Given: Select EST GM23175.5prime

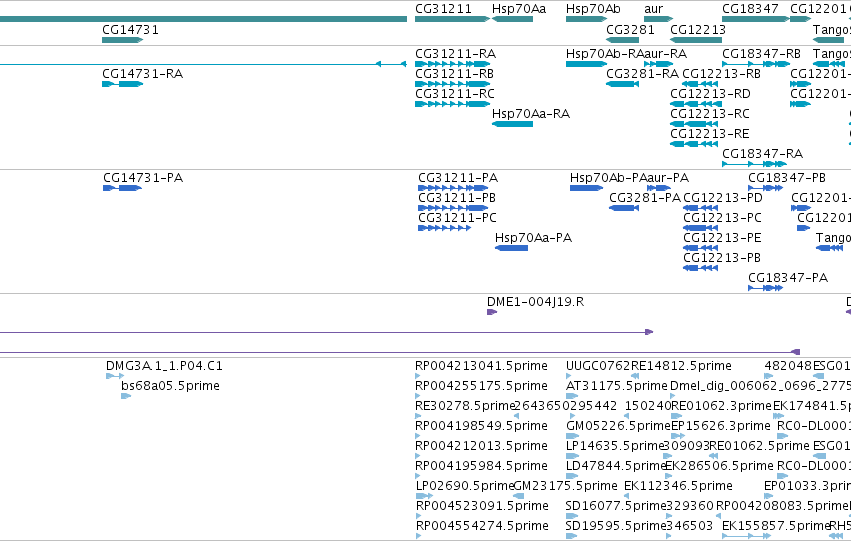Looking at the screenshot, I should tap(519, 496).
